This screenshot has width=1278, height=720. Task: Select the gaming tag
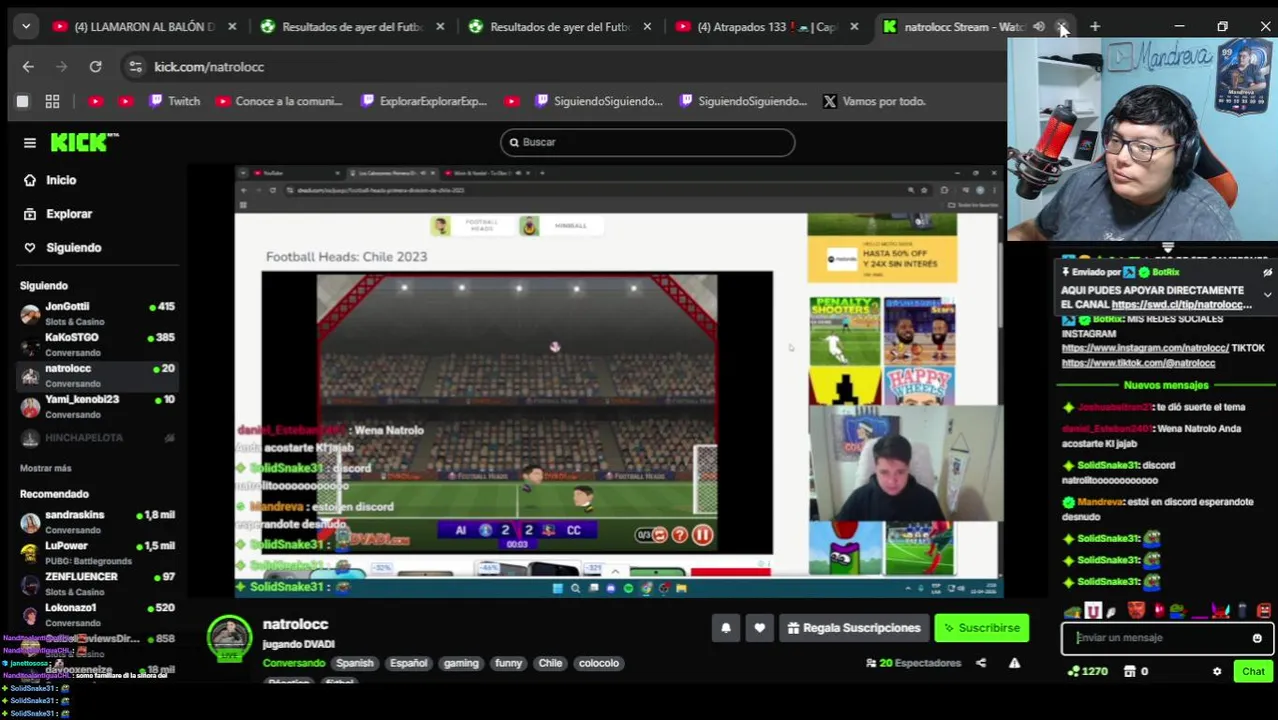pos(461,663)
